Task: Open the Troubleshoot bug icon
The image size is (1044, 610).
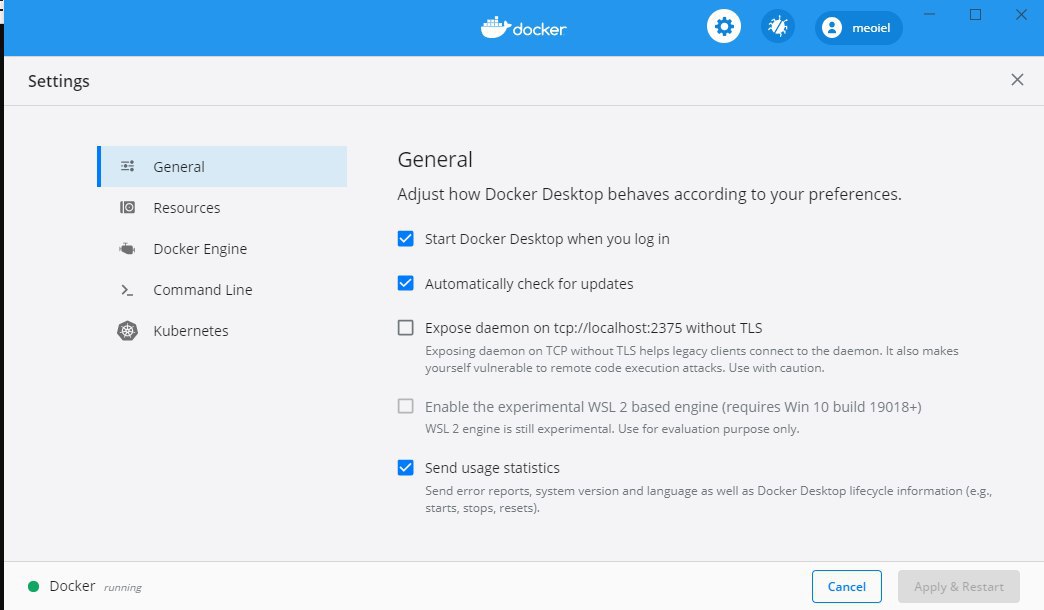Action: [778, 27]
